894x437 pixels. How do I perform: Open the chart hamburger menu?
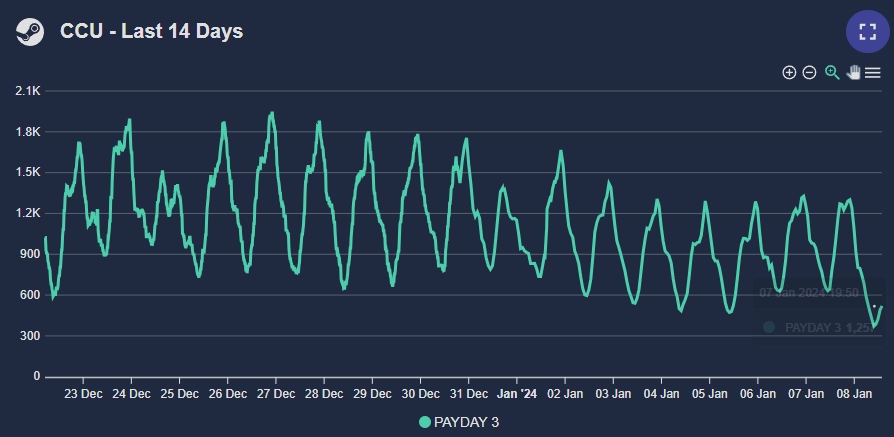873,72
